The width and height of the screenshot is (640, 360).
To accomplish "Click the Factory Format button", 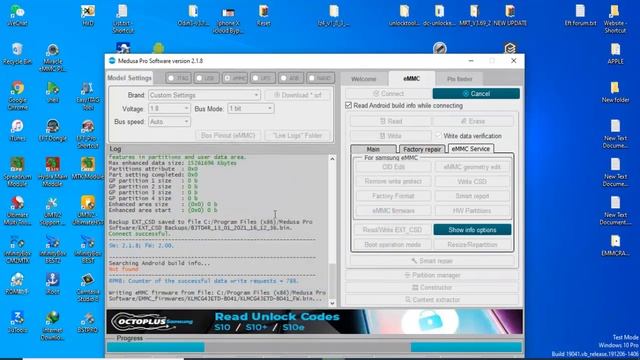I will [393, 196].
